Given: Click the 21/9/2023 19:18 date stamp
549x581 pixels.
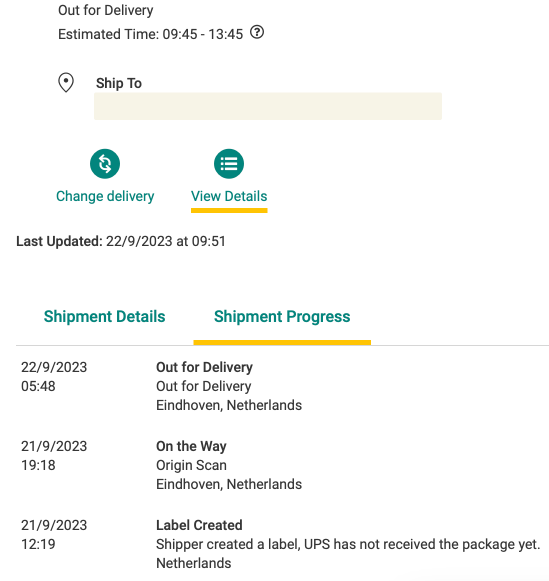Looking at the screenshot, I should pos(54,455).
